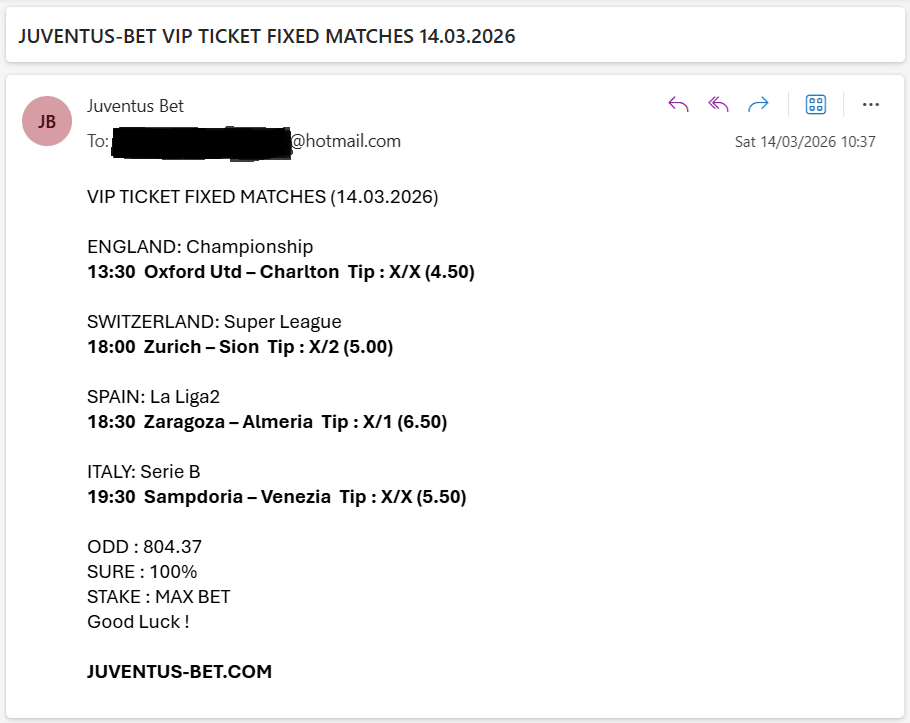Click the purple double-arrow Reply All glyph
The image size is (910, 723).
718,103
